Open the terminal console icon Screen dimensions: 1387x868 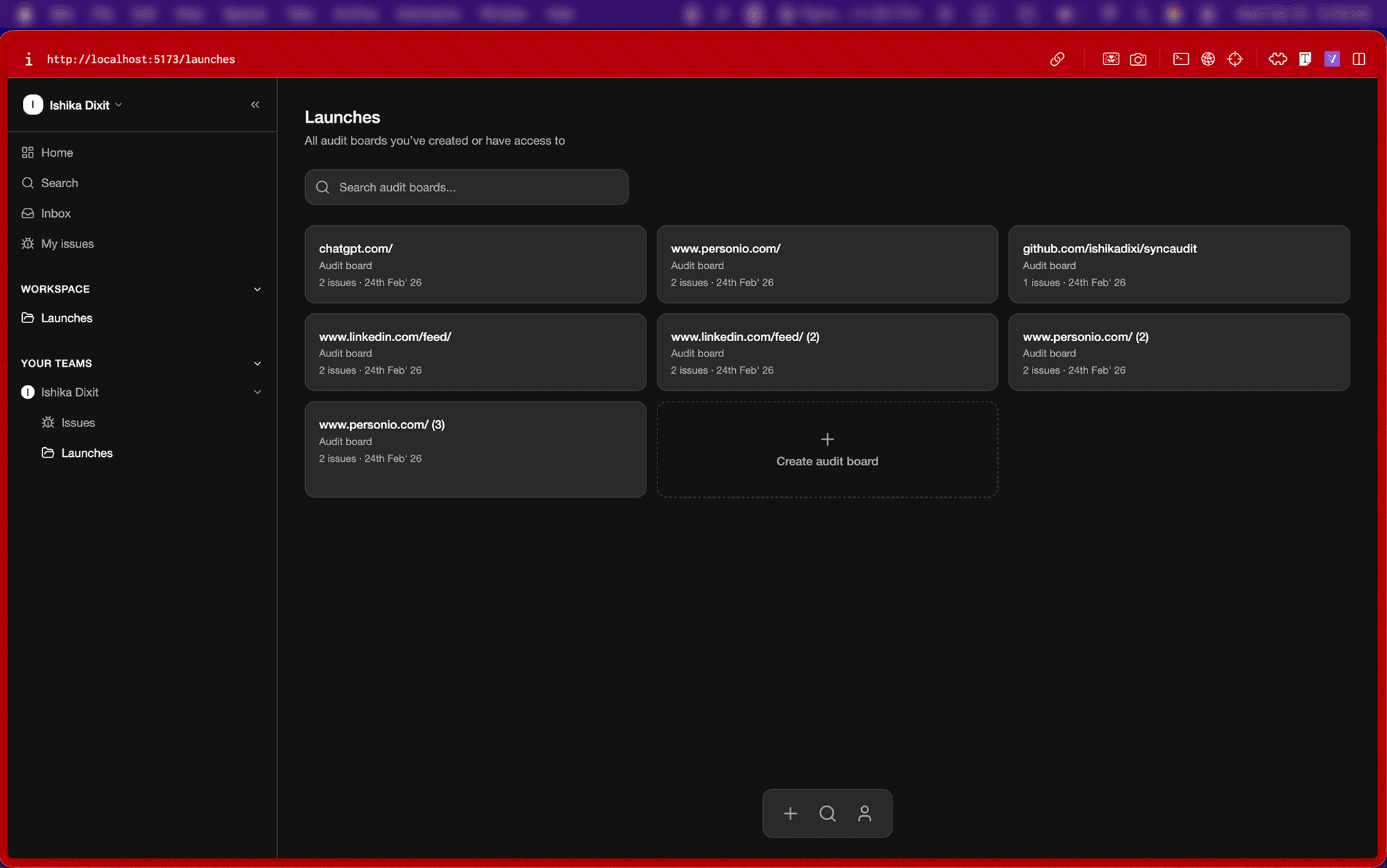click(1181, 60)
